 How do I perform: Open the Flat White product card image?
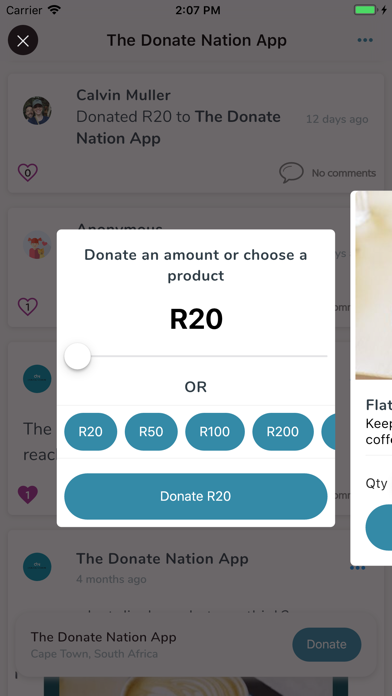click(374, 286)
